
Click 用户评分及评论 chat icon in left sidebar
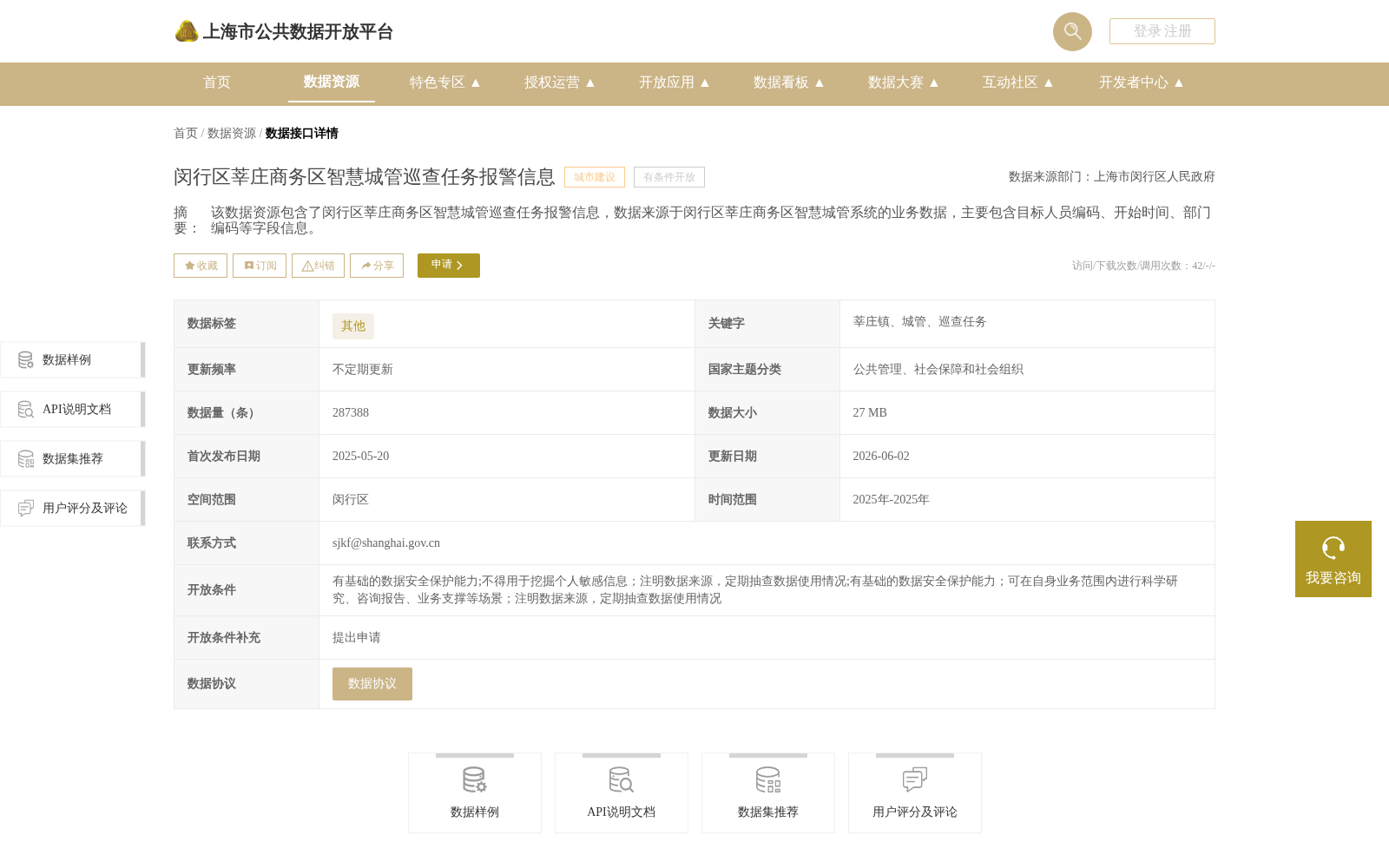[x=26, y=509]
